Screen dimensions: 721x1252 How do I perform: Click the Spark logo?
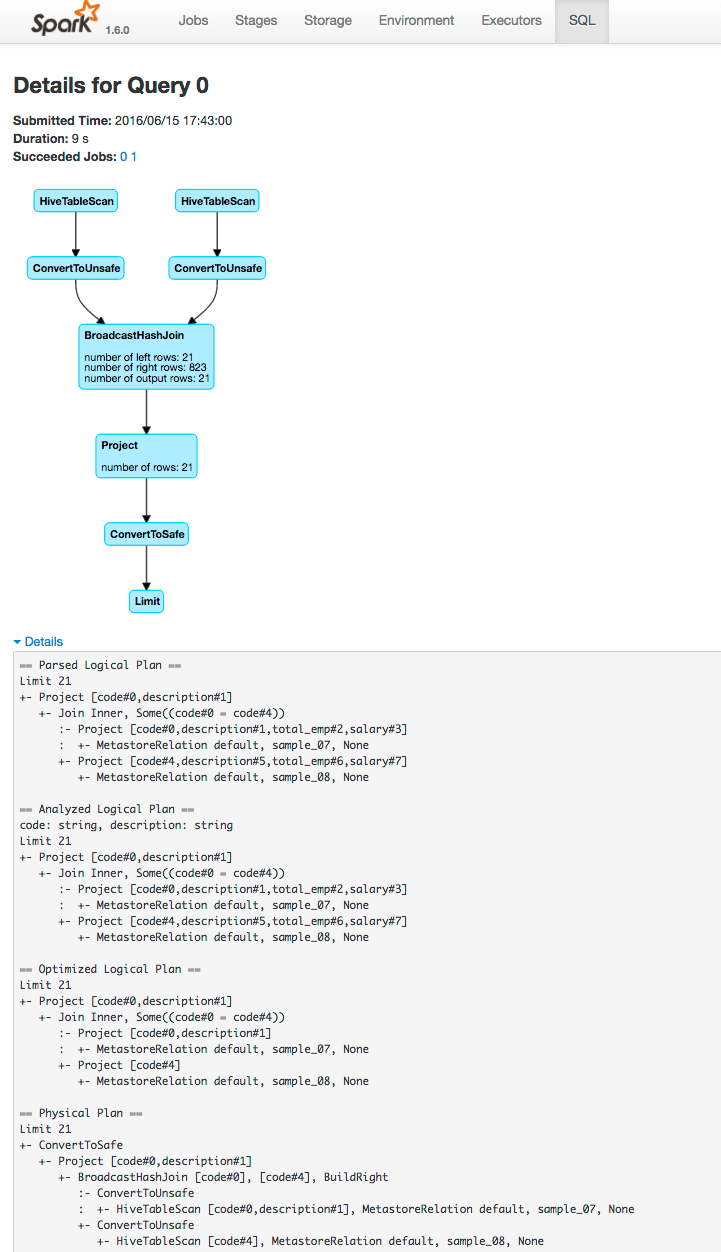point(66,20)
